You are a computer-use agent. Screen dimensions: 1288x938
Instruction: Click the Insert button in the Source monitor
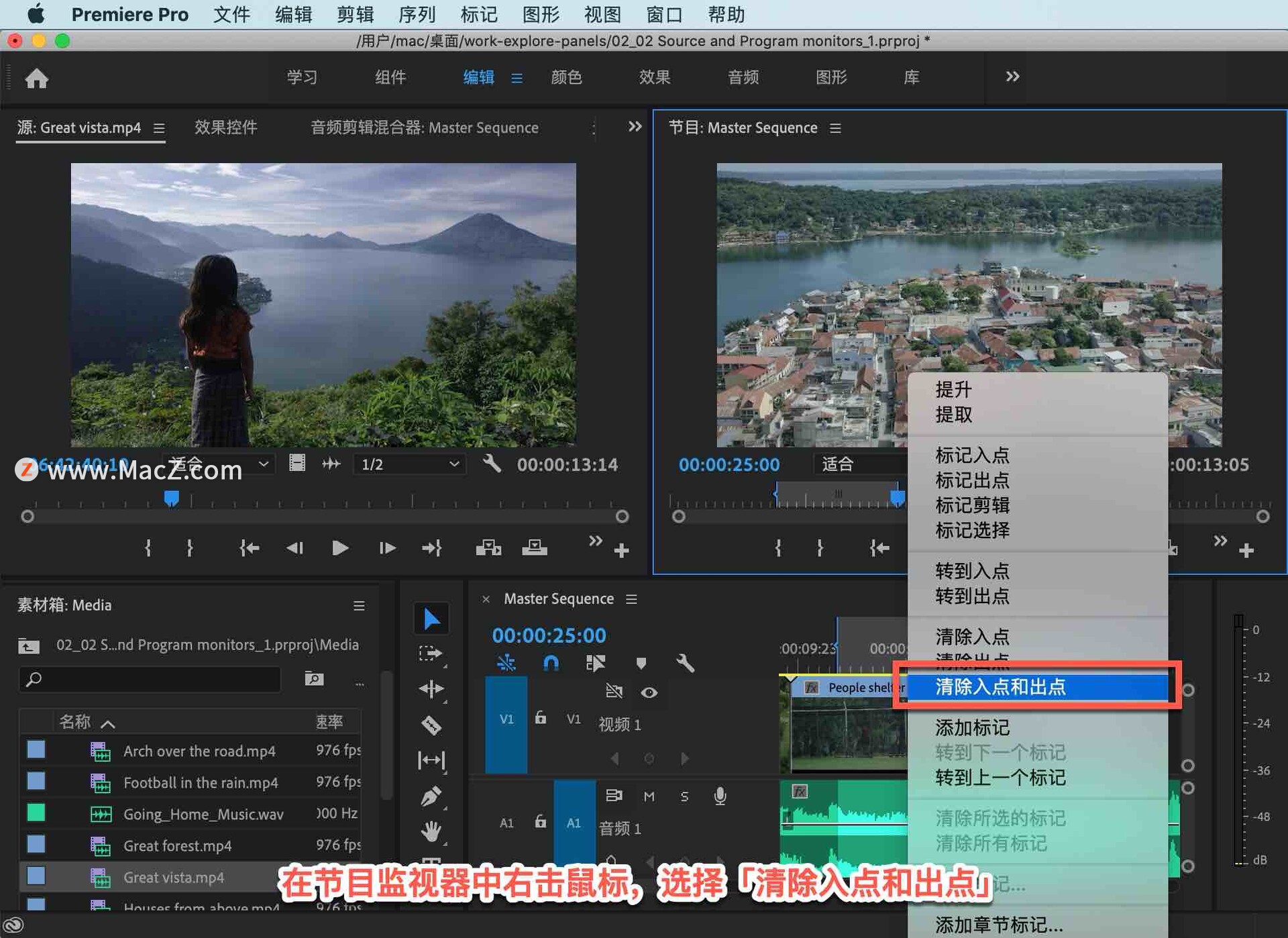488,548
